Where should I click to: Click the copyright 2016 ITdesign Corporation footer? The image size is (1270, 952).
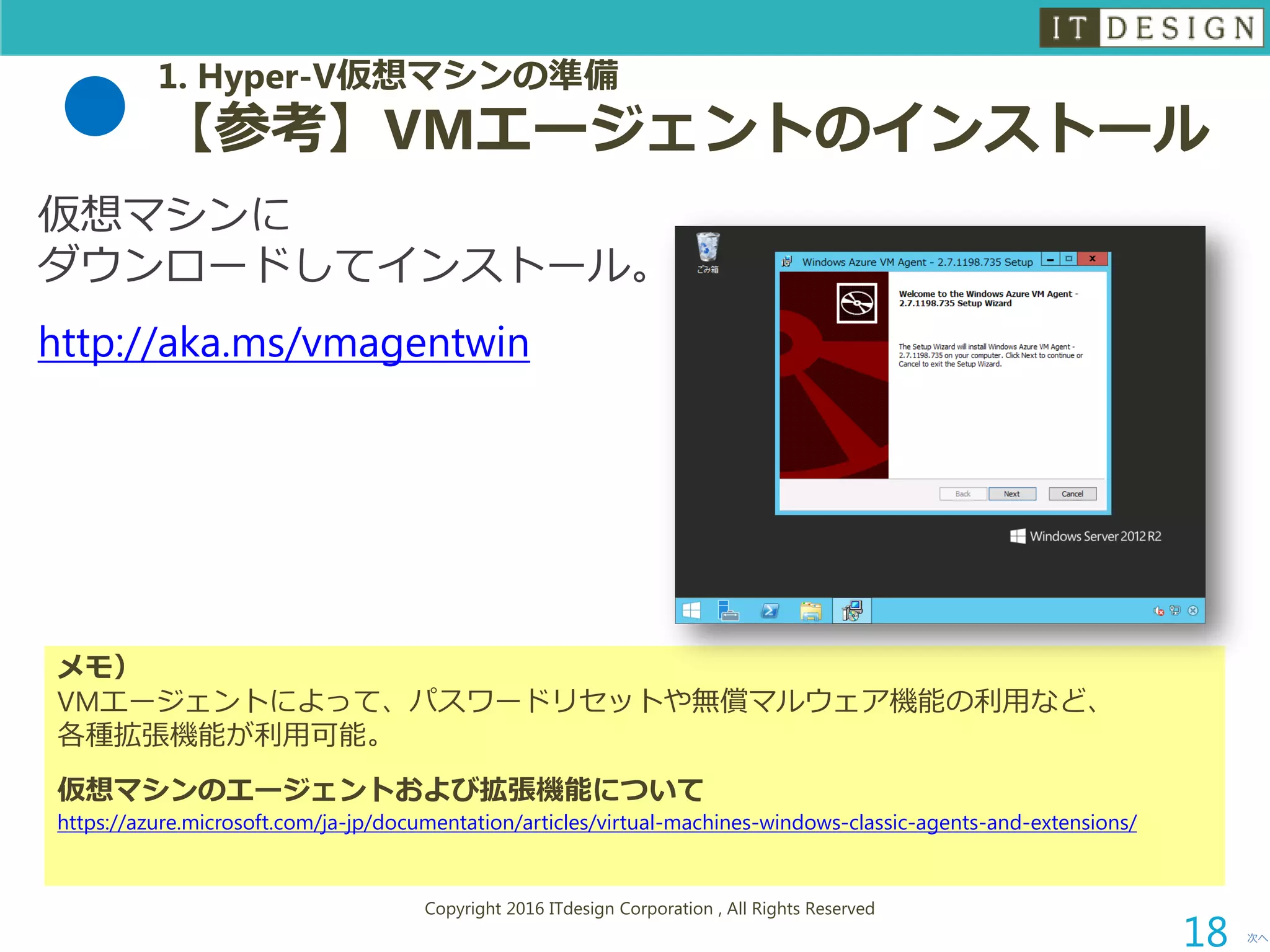click(649, 909)
